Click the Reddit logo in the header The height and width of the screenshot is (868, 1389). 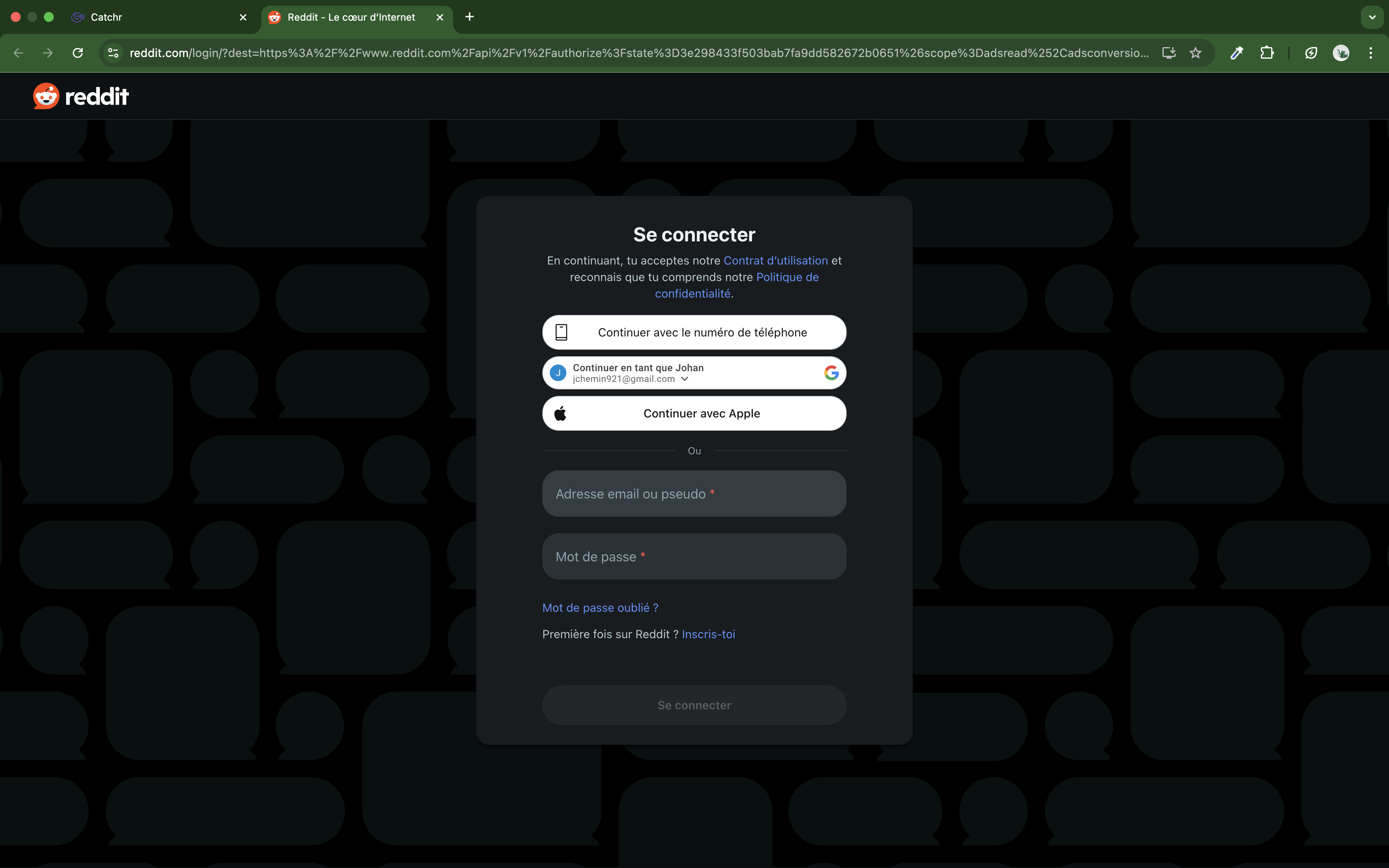[81, 96]
